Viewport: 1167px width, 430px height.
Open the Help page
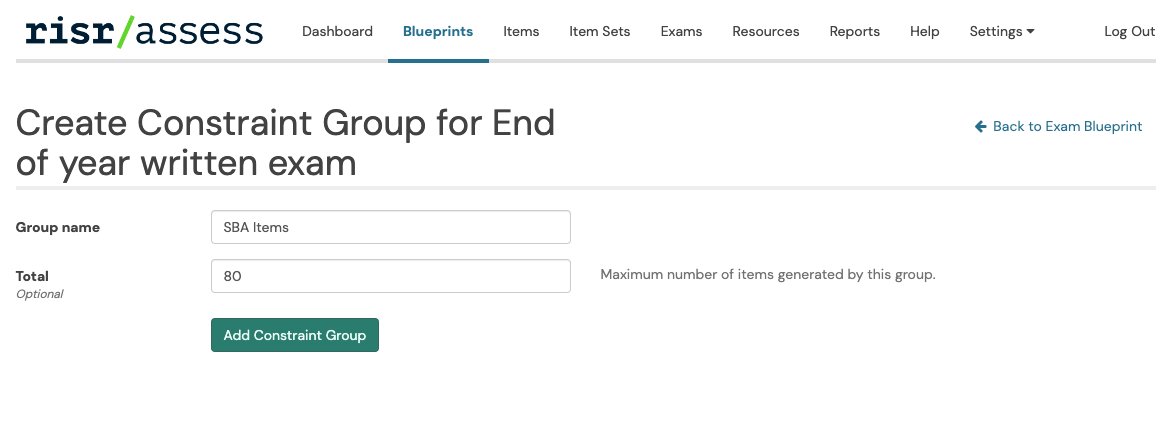pyautogui.click(x=924, y=31)
